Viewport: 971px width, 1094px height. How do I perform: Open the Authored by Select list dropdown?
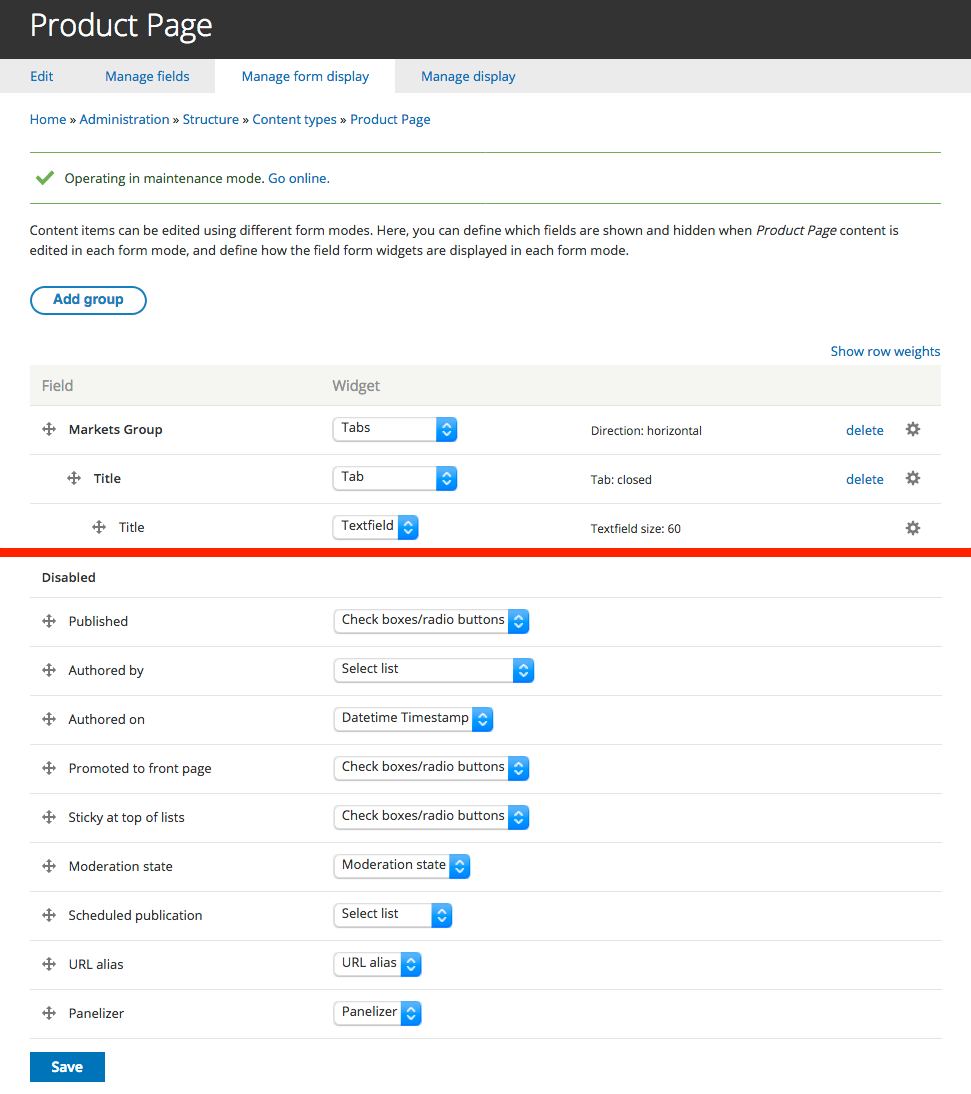click(433, 669)
